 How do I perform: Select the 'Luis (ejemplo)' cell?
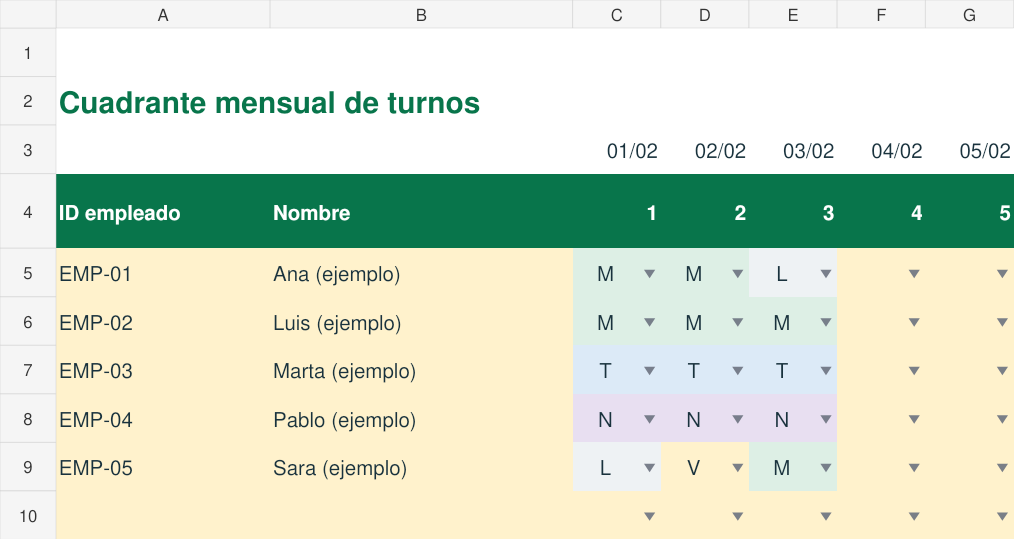(x=421, y=322)
